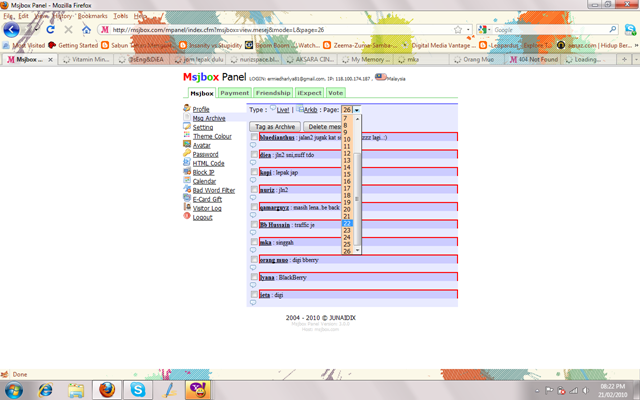Image resolution: width=640 pixels, height=400 pixels.
Task: Click the Password key icon
Action: (x=187, y=153)
